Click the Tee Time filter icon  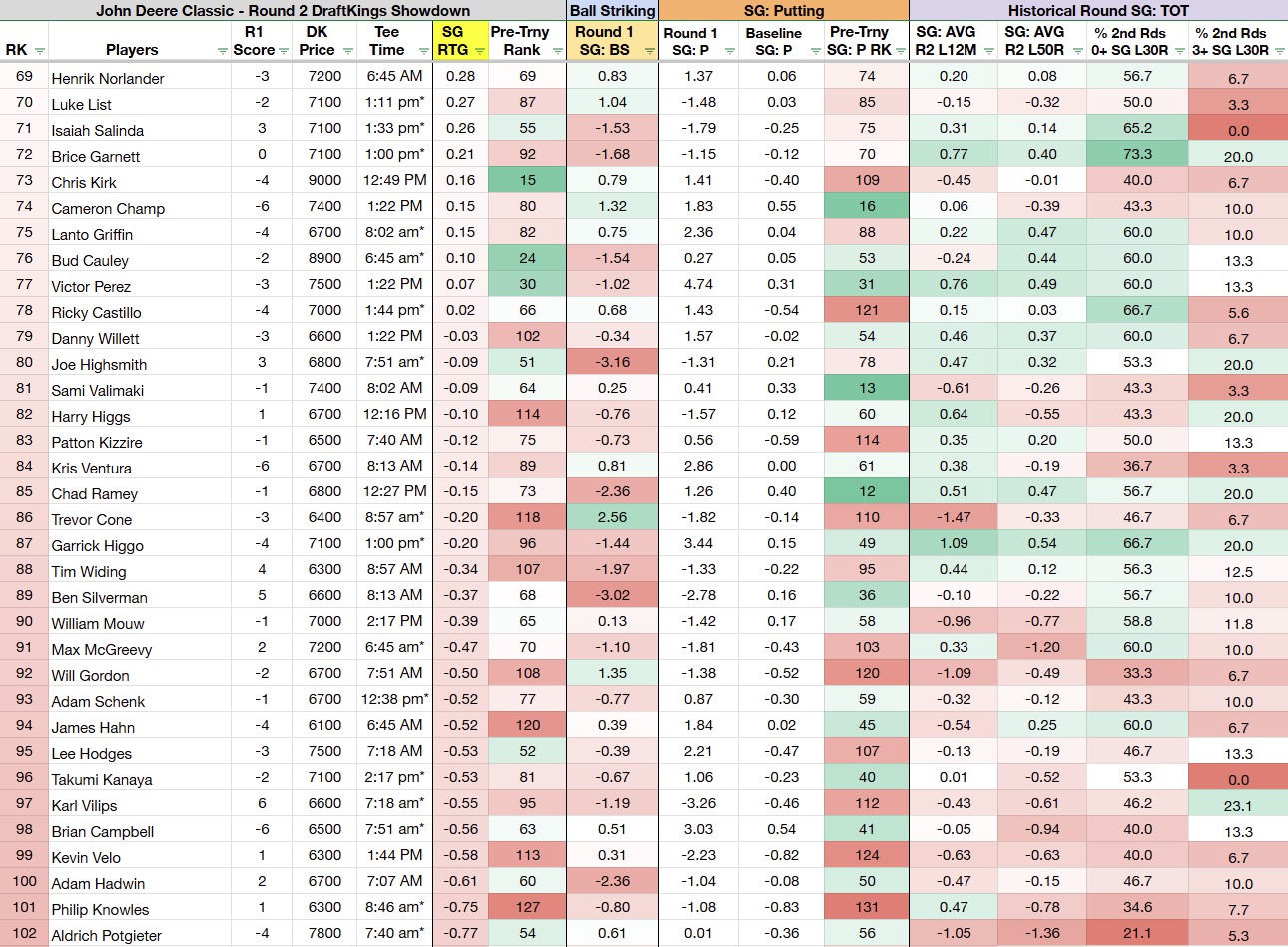coord(421,51)
